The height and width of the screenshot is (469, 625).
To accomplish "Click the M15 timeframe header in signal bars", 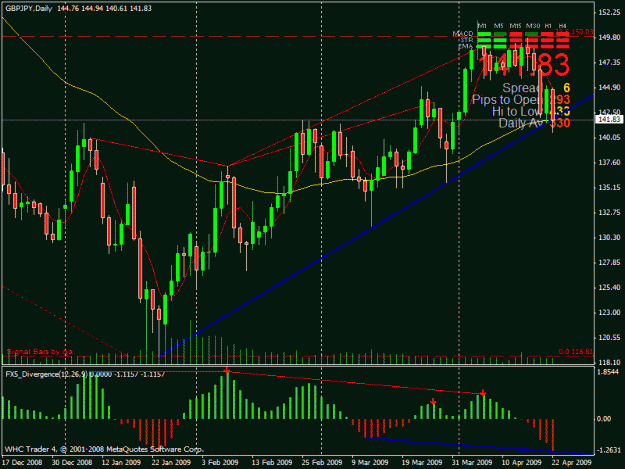I will [515, 26].
